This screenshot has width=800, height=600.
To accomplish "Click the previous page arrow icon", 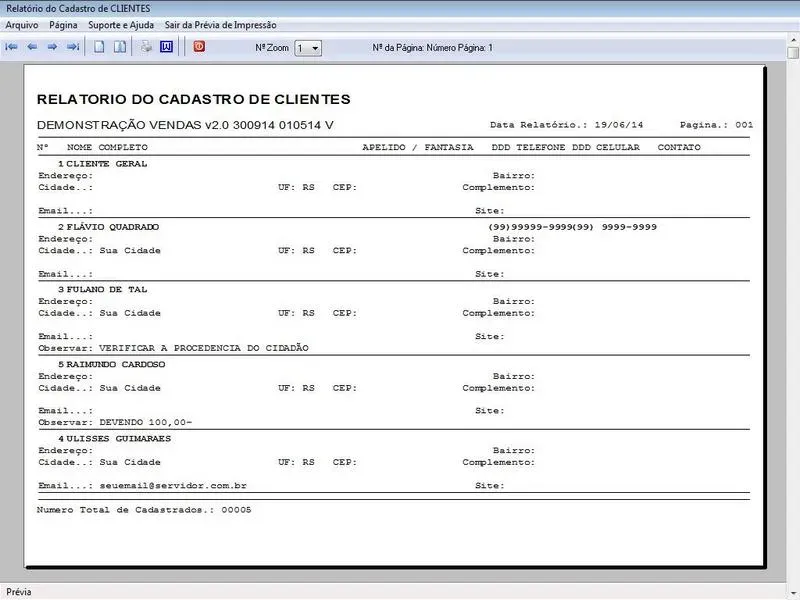I will [x=32, y=47].
